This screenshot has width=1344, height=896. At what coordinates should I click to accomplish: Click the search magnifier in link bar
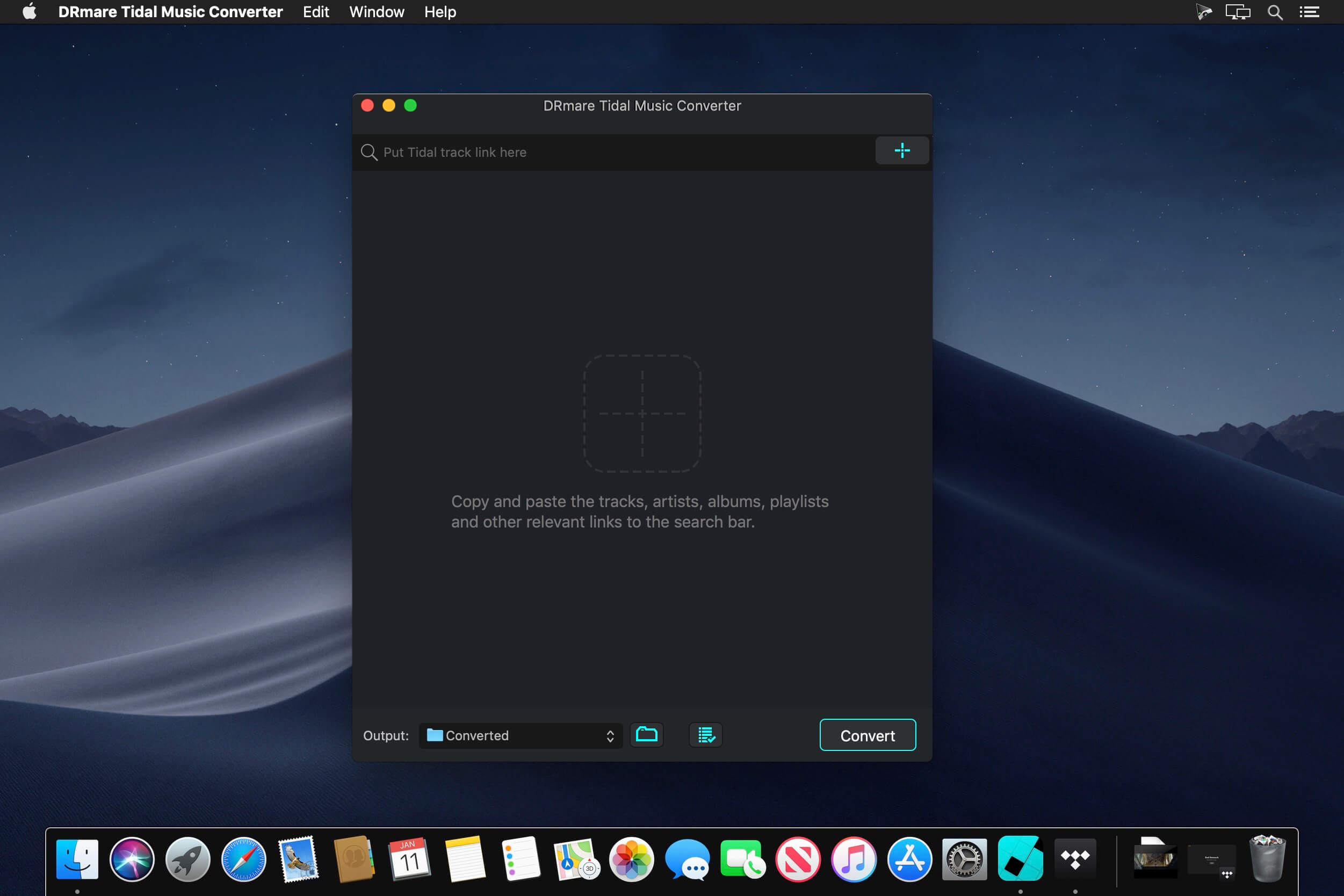click(369, 152)
